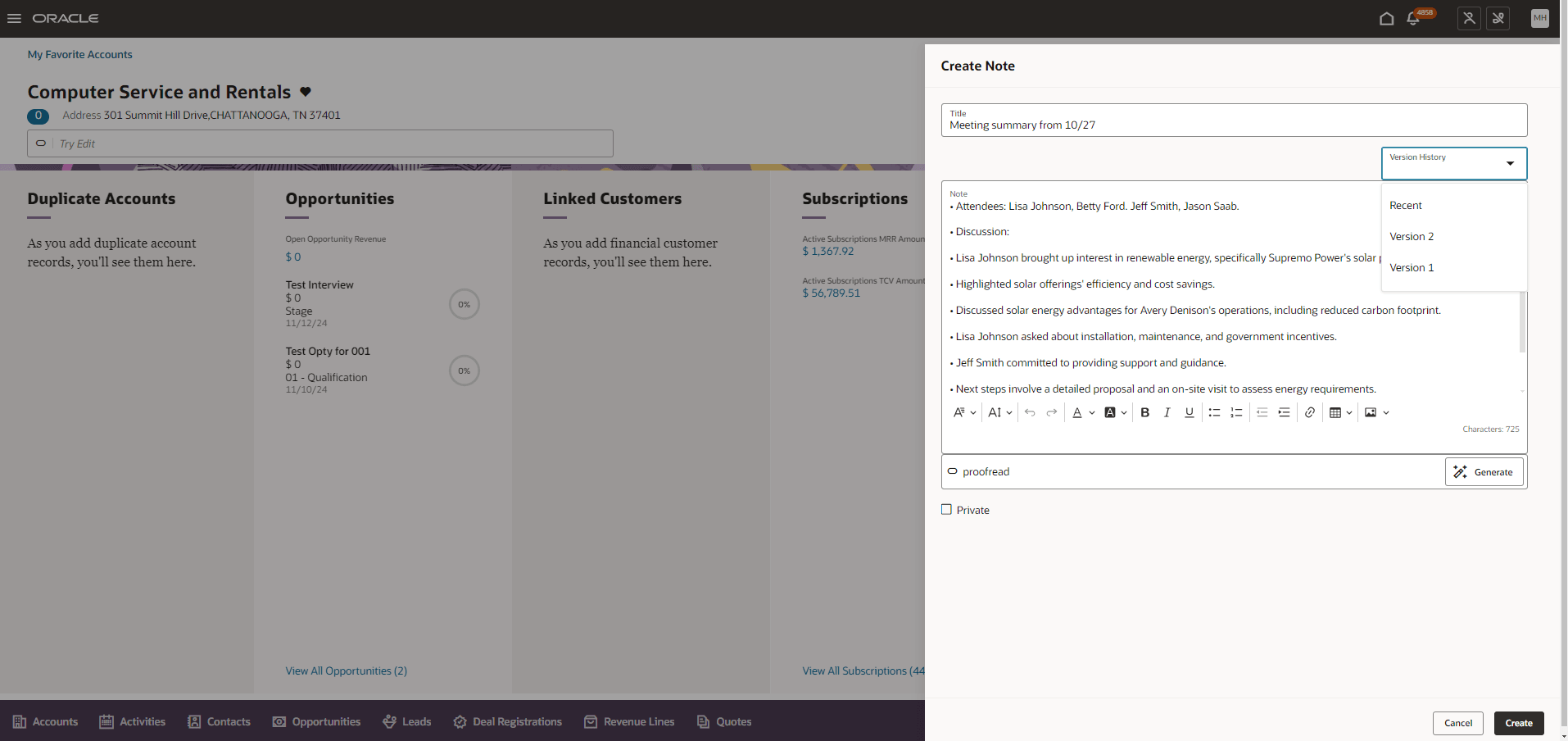Open the insert table dropdown
Viewport: 1568px width, 741px height.
(x=1348, y=412)
